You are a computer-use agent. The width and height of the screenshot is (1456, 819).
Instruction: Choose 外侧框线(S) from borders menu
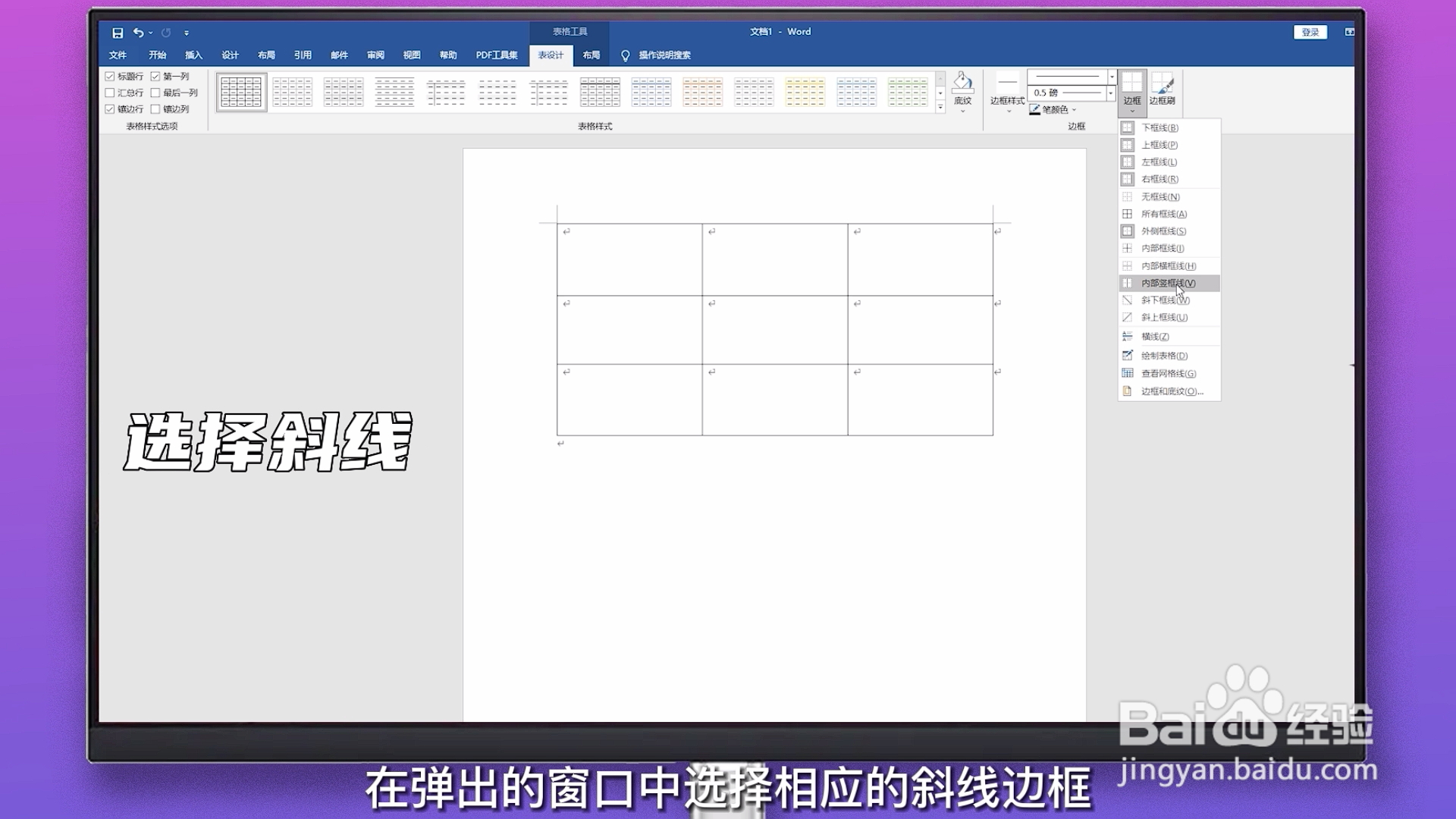pyautogui.click(x=1169, y=231)
